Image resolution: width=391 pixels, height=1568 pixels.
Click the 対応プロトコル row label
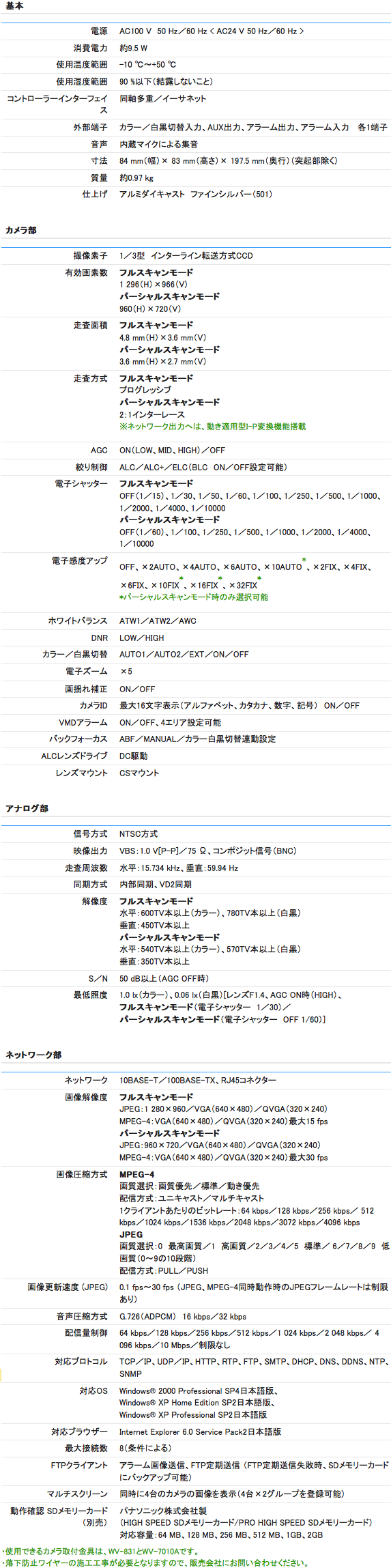point(81,1362)
